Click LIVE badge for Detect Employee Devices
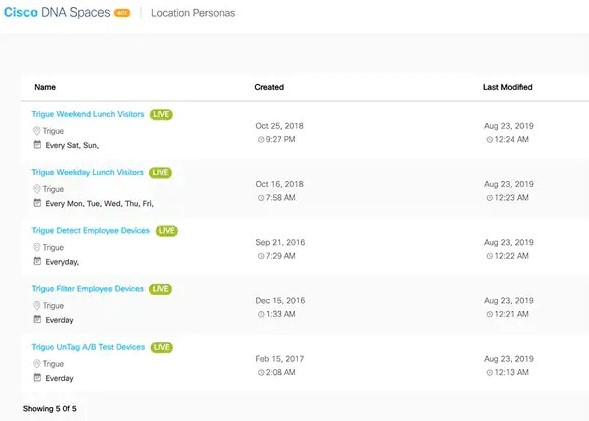This screenshot has height=421, width=589. 167,231
